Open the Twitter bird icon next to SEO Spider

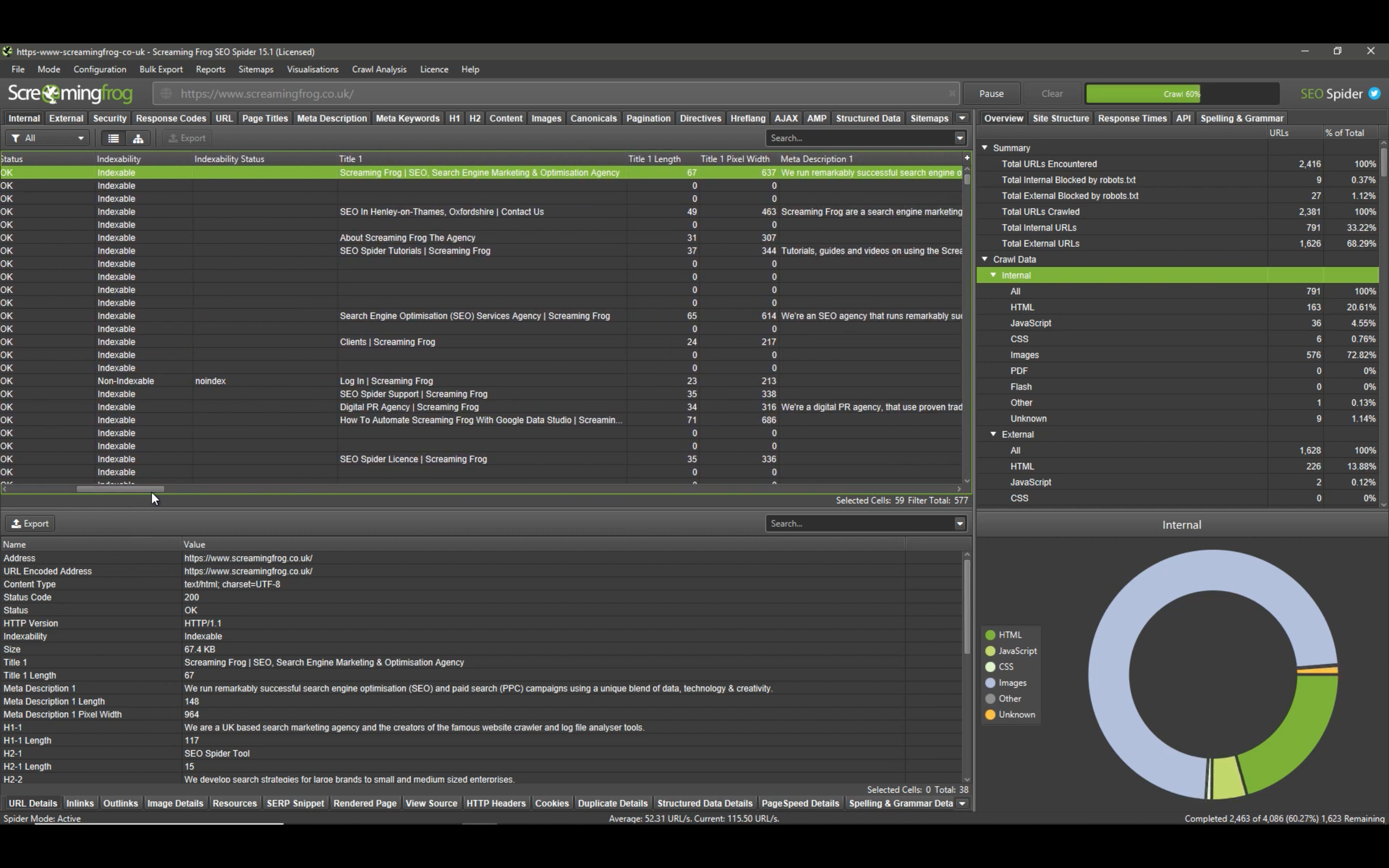(1374, 93)
